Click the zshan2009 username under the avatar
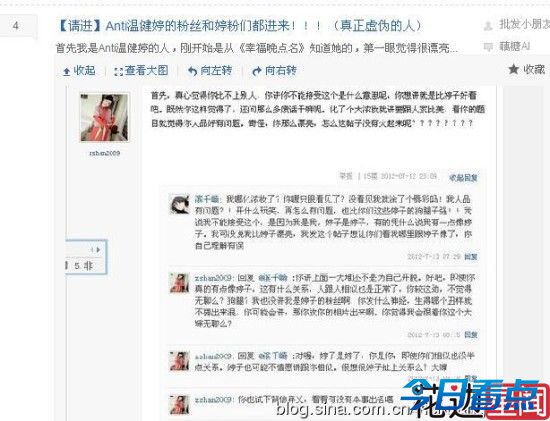Screen dimensions: 550x421 (105, 153)
